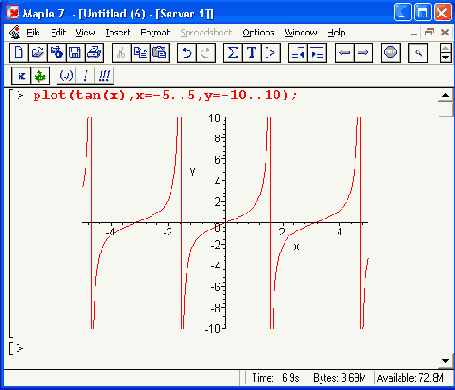Execute the worksheet with triple exclamation icon

[104, 76]
